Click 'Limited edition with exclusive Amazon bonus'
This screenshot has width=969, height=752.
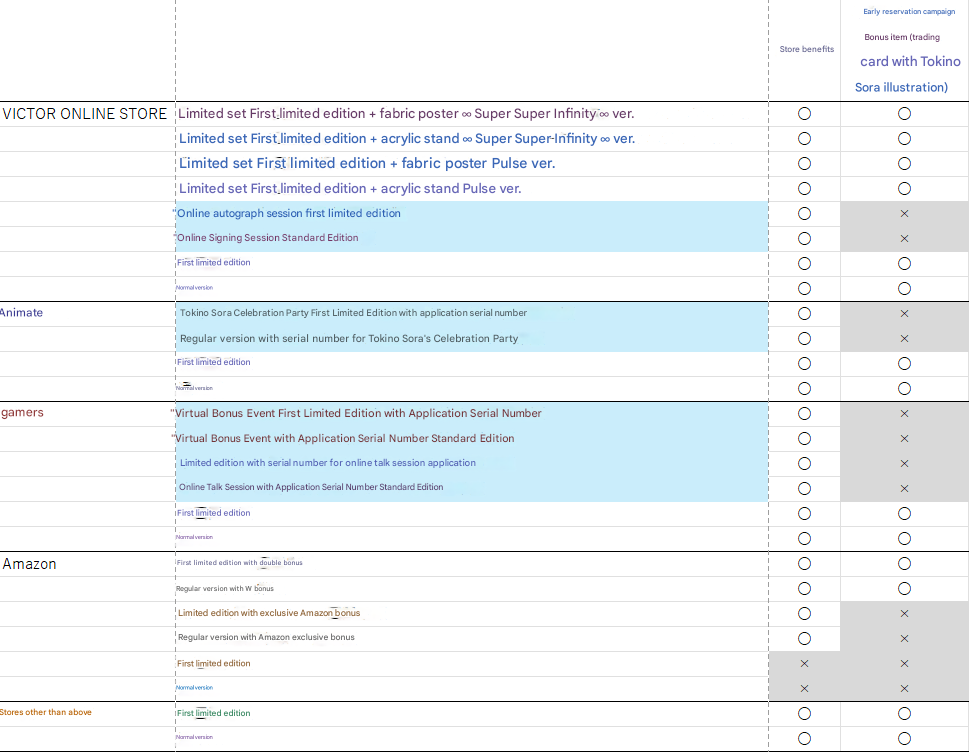pos(269,613)
